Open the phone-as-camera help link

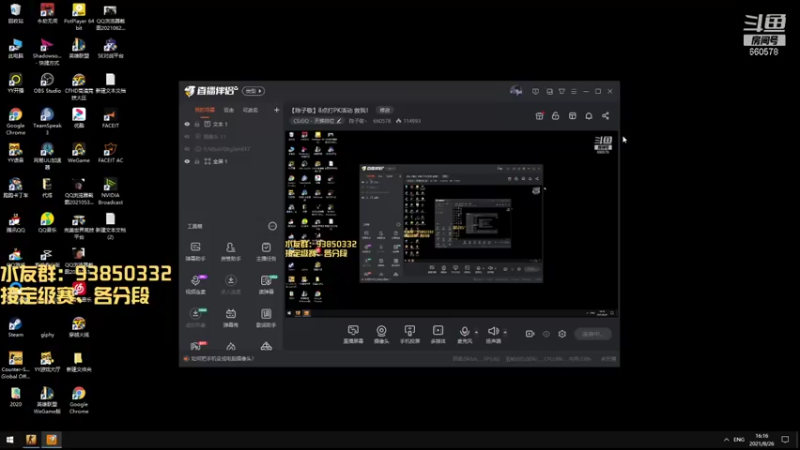[x=222, y=359]
